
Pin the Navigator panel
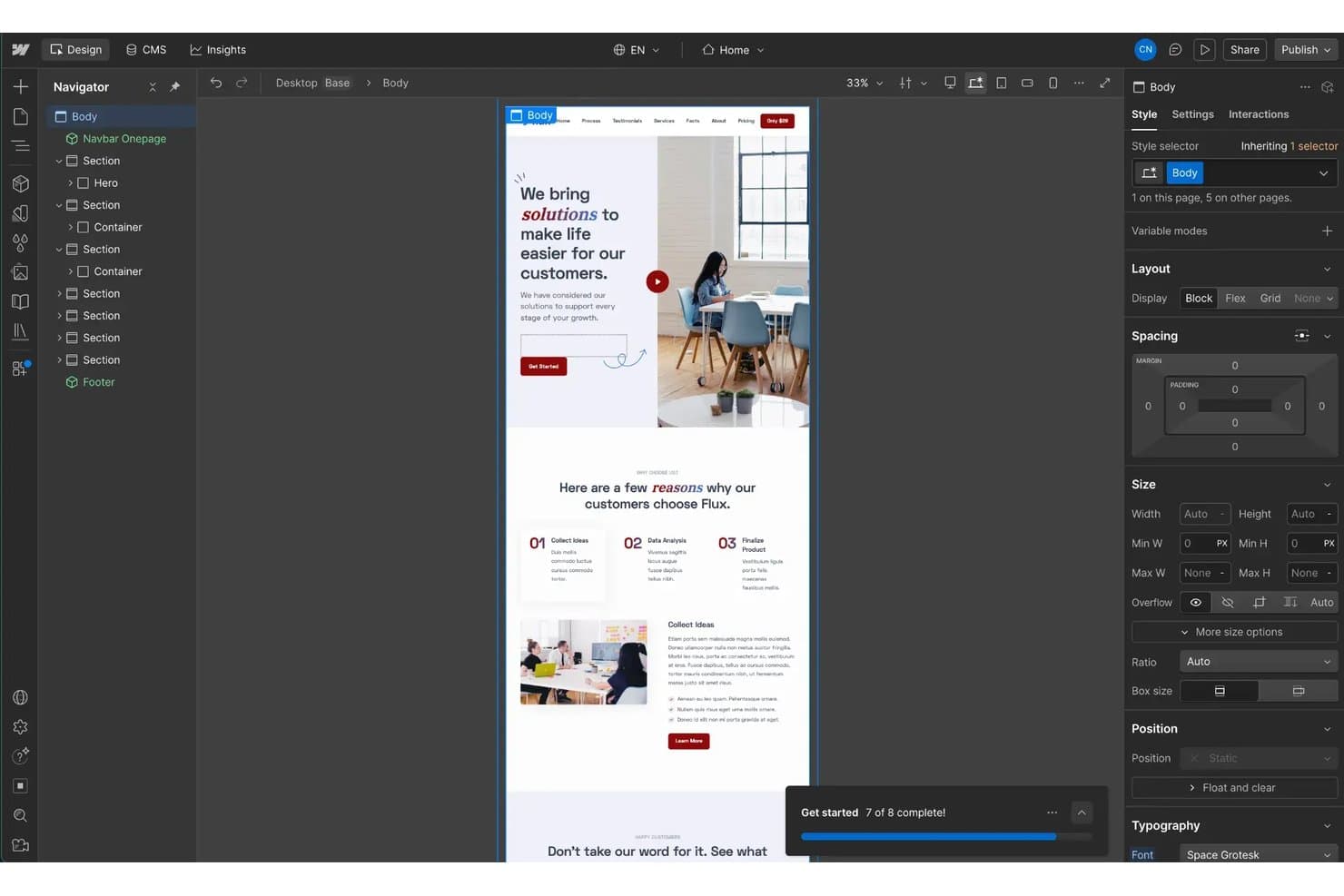(174, 87)
